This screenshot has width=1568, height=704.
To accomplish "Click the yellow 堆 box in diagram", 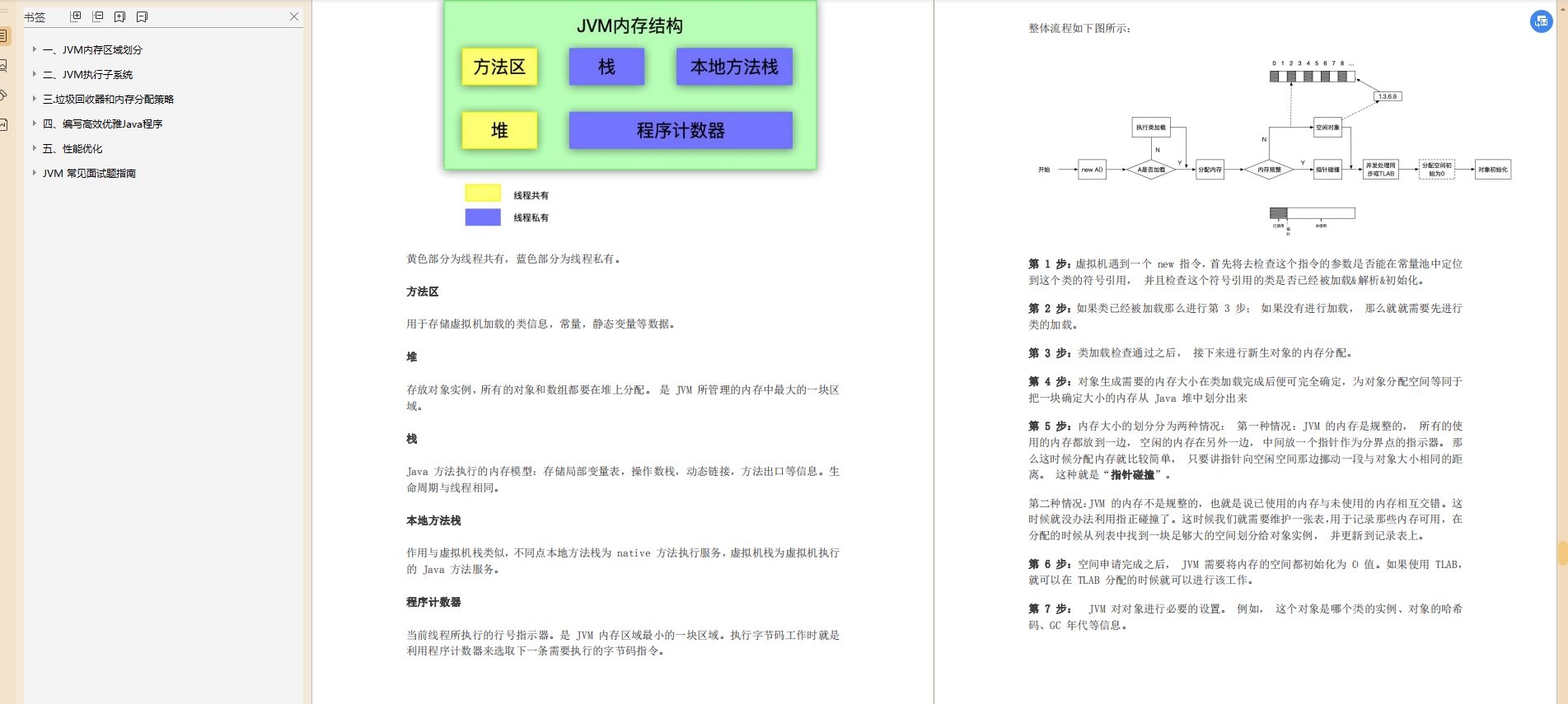I will click(499, 130).
